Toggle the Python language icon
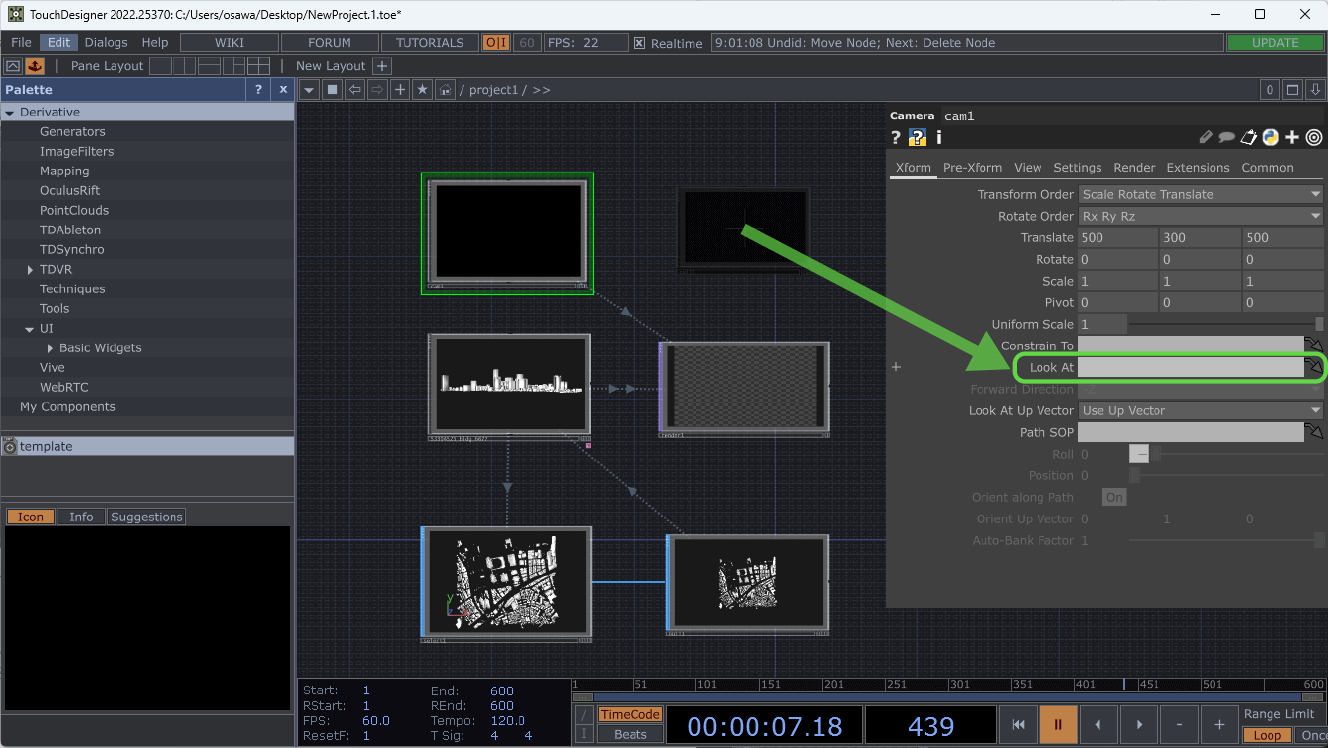The image size is (1328, 748). [x=1271, y=138]
